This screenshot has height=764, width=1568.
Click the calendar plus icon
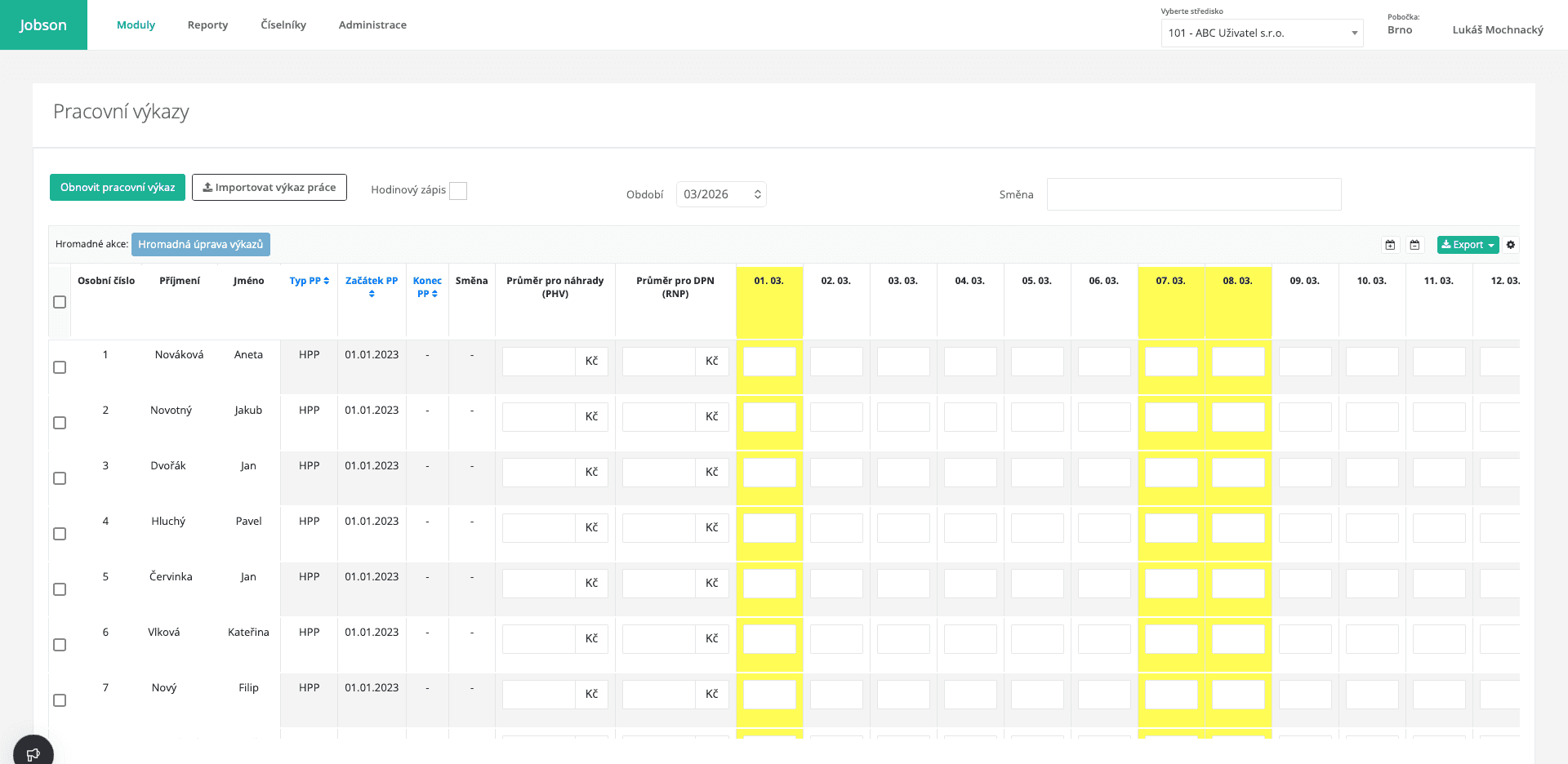point(1390,245)
